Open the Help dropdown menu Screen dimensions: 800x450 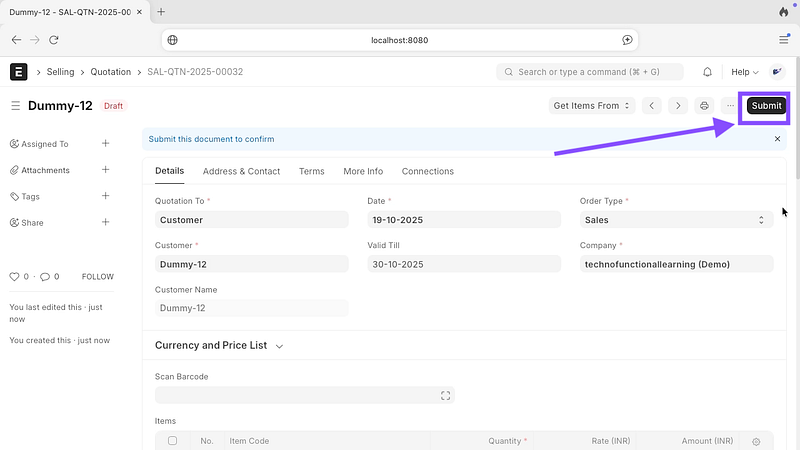point(744,72)
